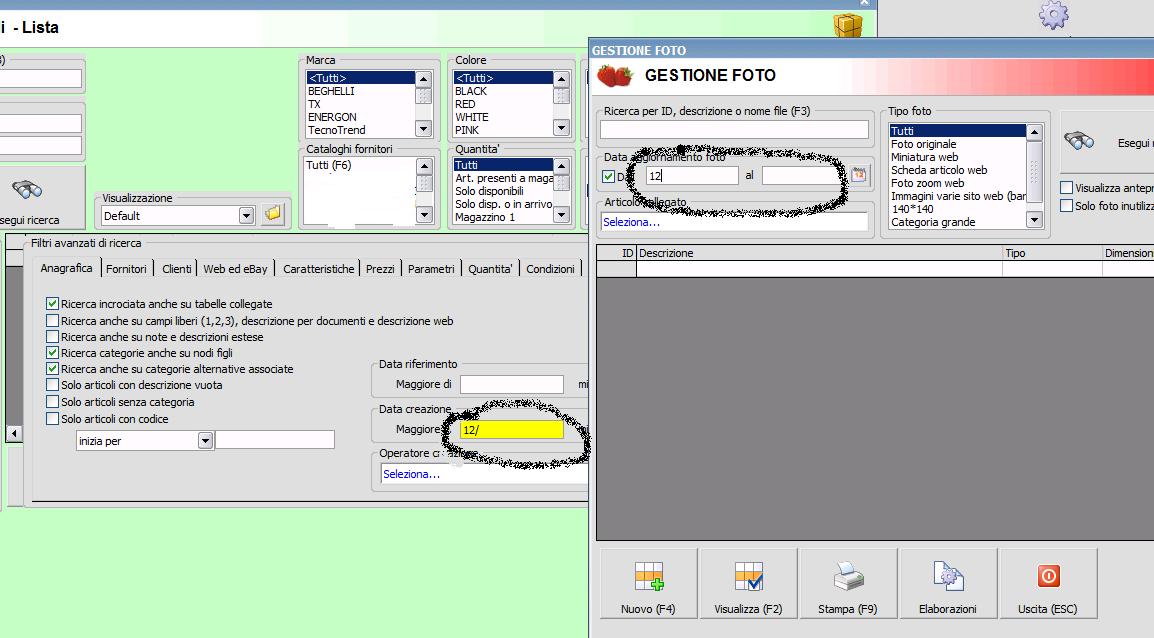The image size is (1154, 638).
Task: Click down arrow of Quantita' list
Action: click(562, 215)
